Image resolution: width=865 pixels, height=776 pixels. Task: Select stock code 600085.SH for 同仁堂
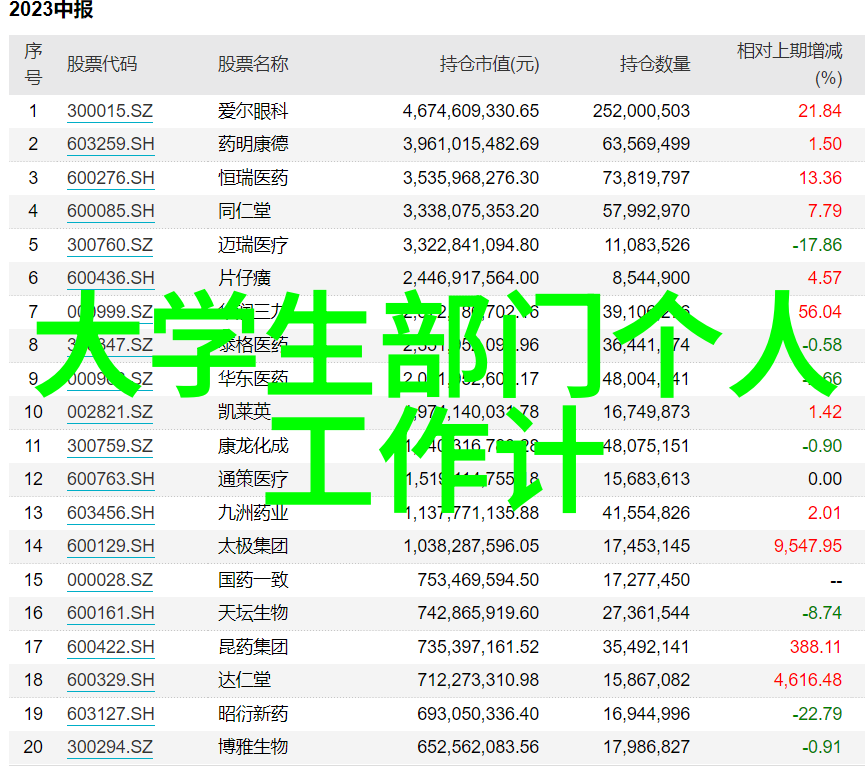pos(111,211)
